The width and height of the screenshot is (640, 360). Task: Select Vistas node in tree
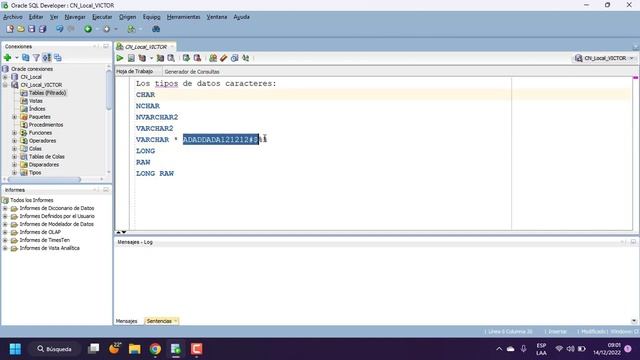36,101
